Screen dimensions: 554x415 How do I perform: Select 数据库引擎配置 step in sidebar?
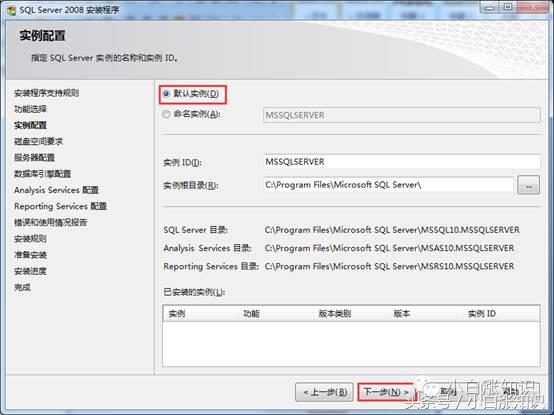pos(42,174)
